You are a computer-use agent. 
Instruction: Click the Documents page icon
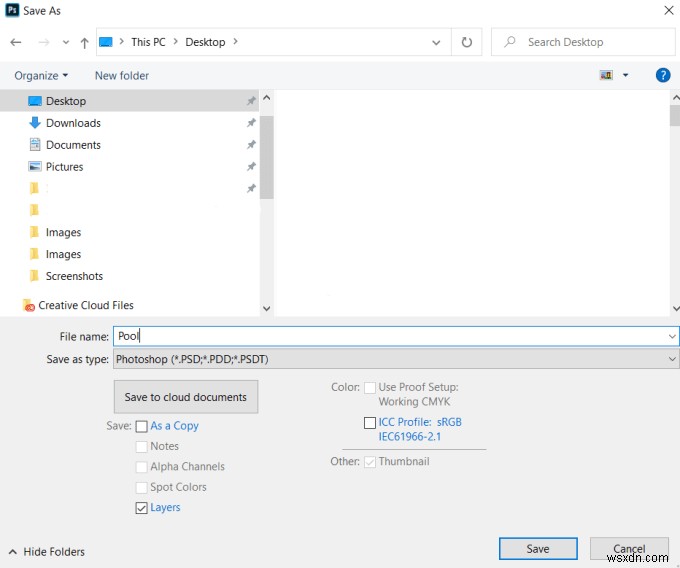point(35,144)
